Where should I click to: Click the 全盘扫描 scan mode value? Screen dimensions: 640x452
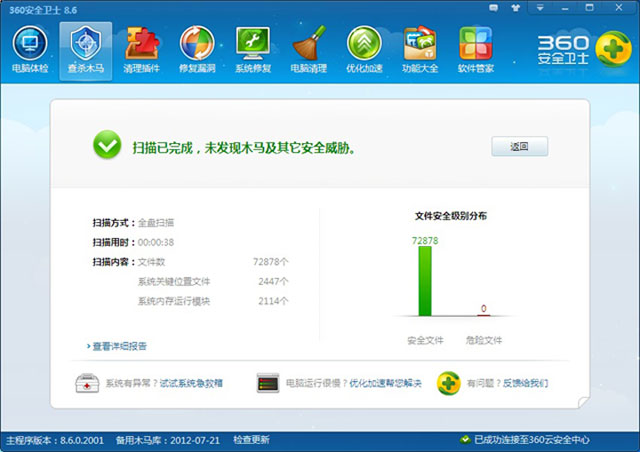[x=156, y=223]
